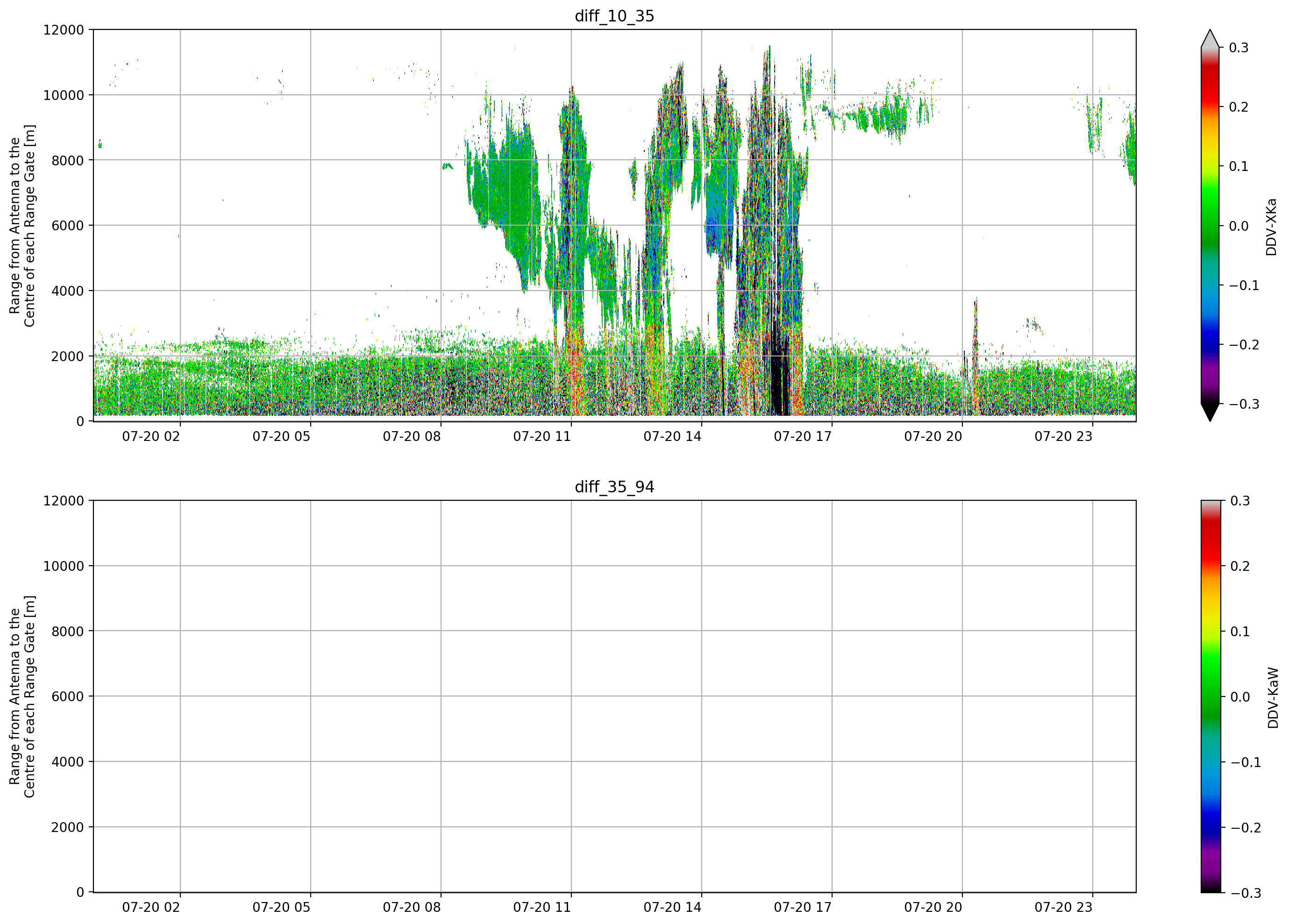Click the 6000 tick label on top plot
Screen dimensions: 1289x924
pos(68,226)
